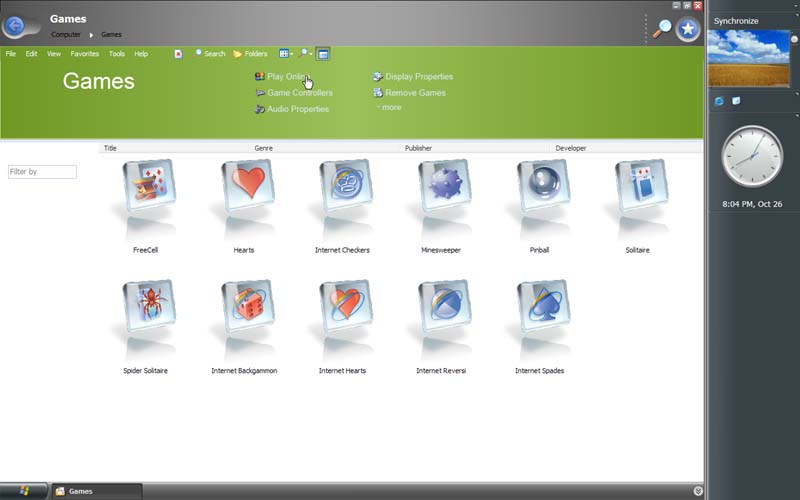Click the Remove Games link
Viewport: 800px width, 500px height.
414,93
